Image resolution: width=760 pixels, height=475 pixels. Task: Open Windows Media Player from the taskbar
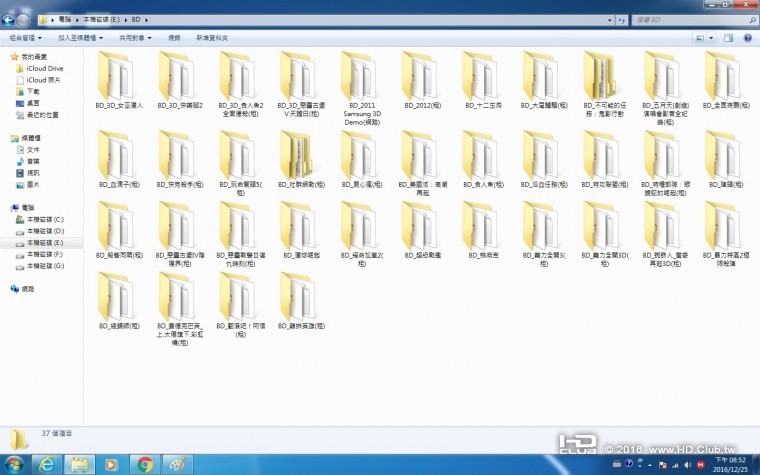point(111,464)
